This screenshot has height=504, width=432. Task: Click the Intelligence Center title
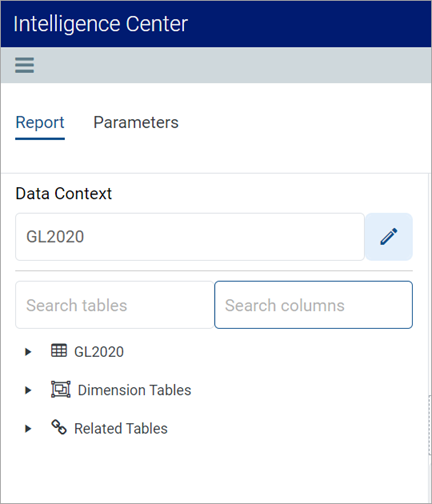100,24
